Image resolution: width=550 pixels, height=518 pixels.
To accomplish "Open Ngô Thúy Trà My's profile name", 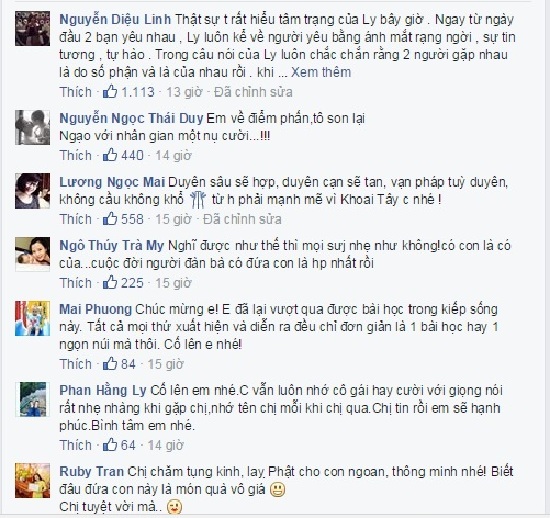I will click(x=112, y=245).
